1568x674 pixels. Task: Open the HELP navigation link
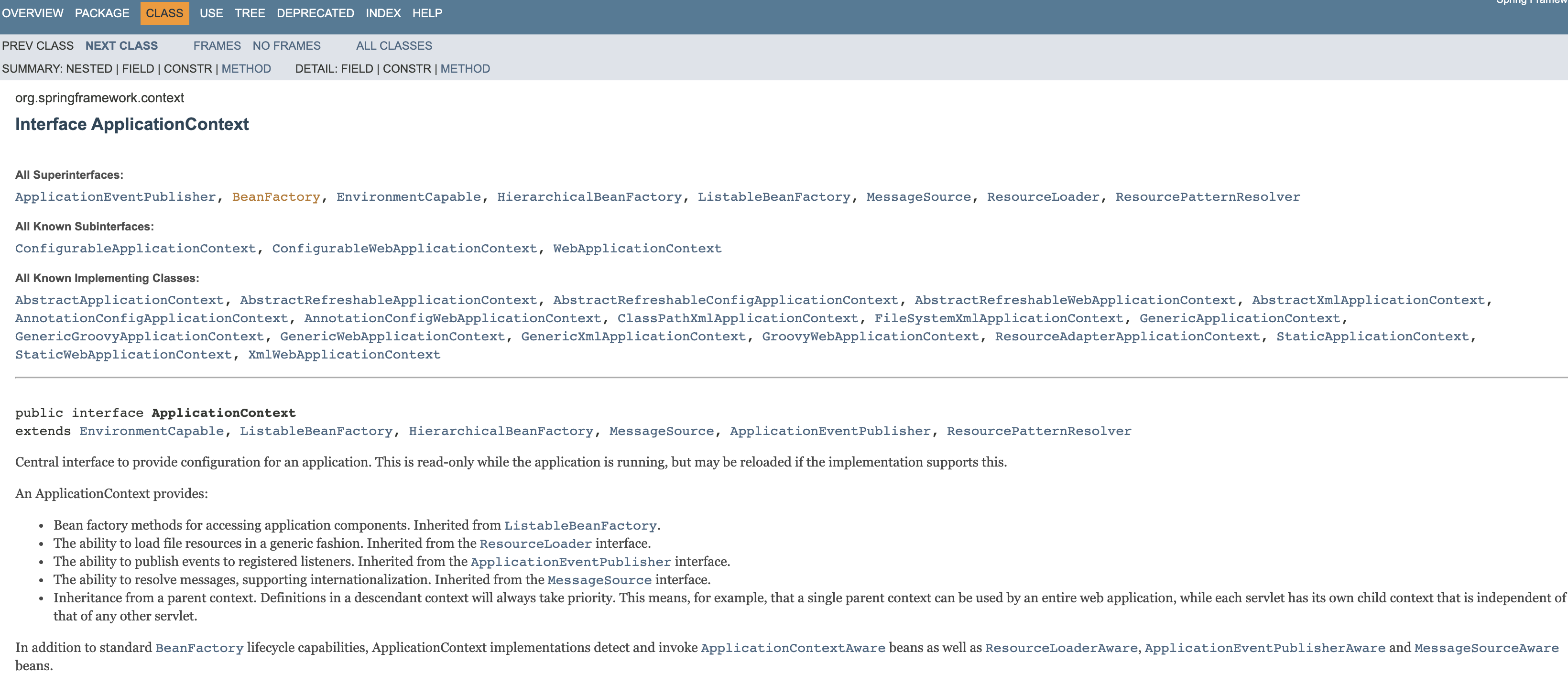[427, 13]
